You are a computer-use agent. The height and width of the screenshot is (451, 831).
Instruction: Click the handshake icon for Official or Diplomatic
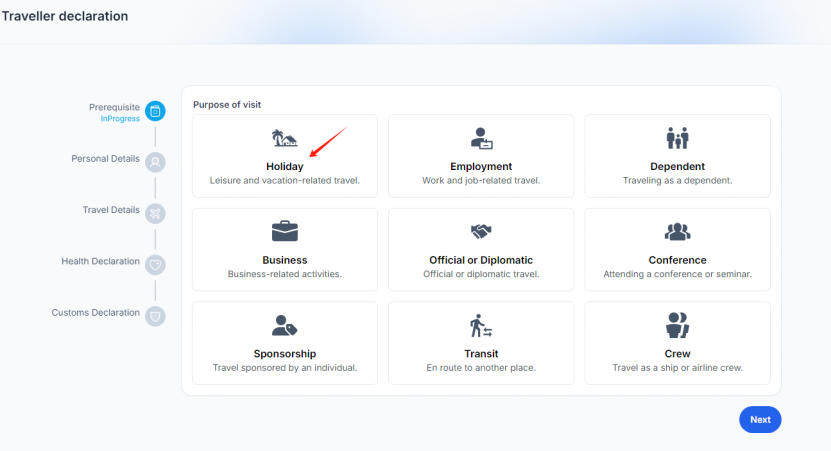point(481,232)
